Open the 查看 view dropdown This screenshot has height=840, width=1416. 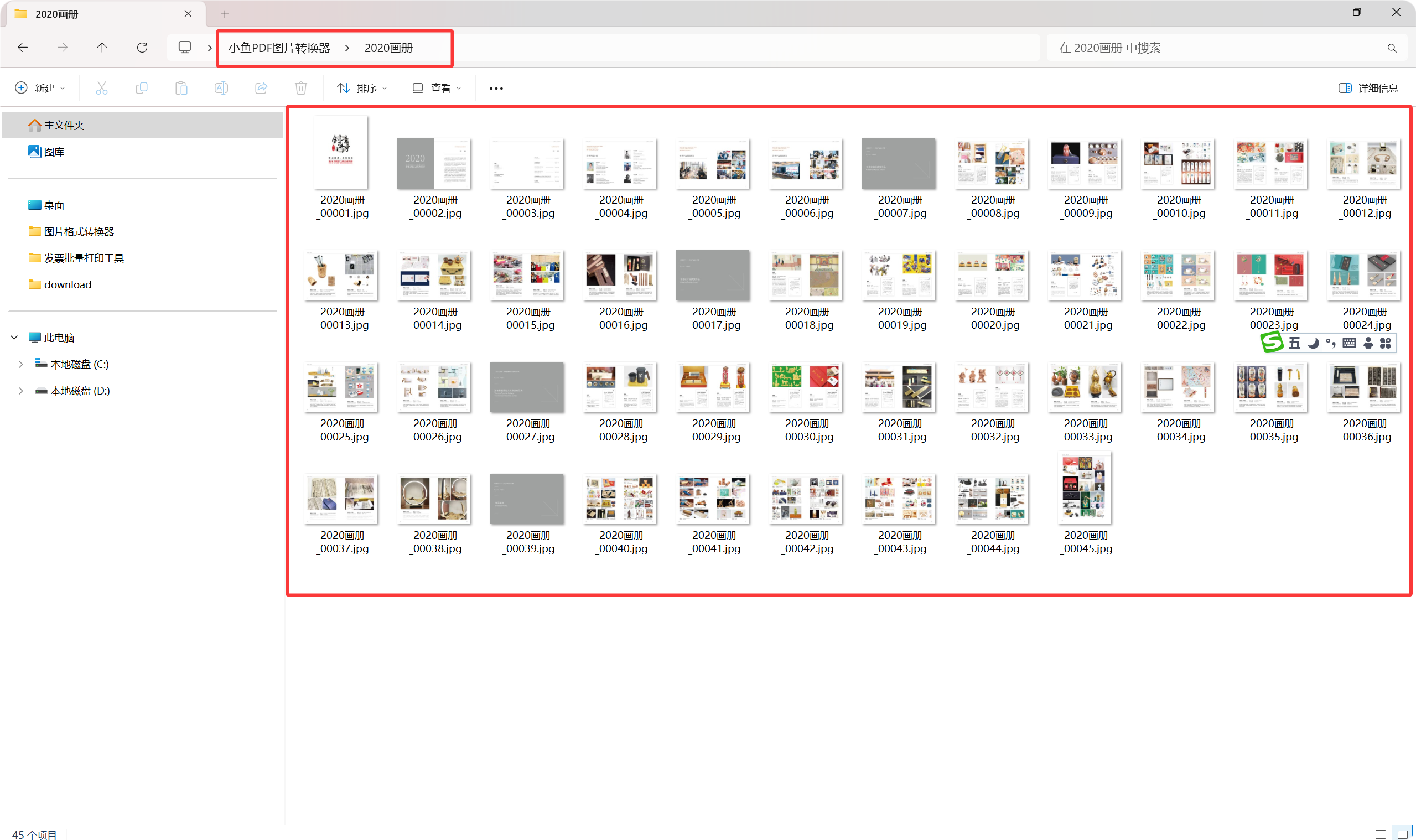click(437, 88)
